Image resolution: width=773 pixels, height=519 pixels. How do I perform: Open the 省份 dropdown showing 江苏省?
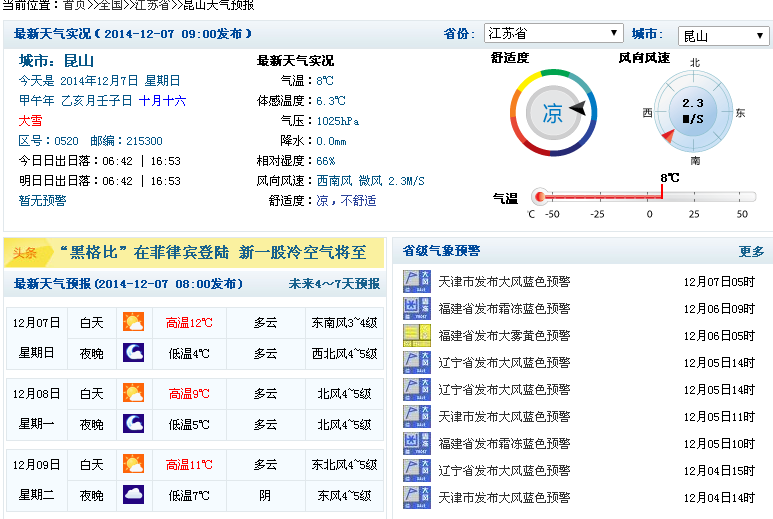[x=553, y=34]
